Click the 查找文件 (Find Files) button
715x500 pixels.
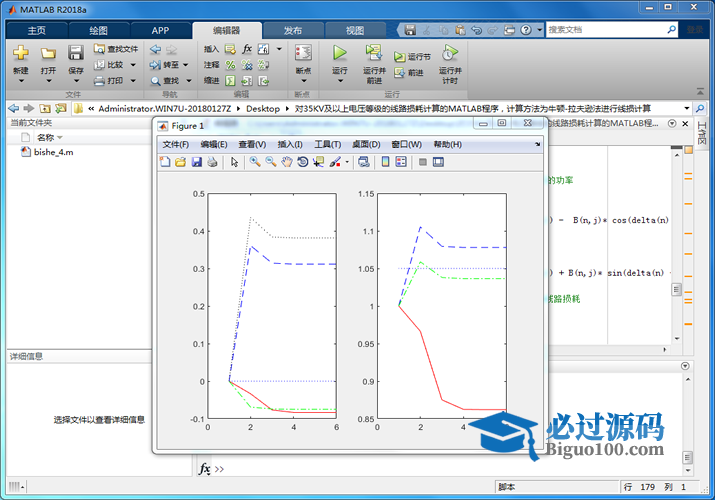coord(116,49)
